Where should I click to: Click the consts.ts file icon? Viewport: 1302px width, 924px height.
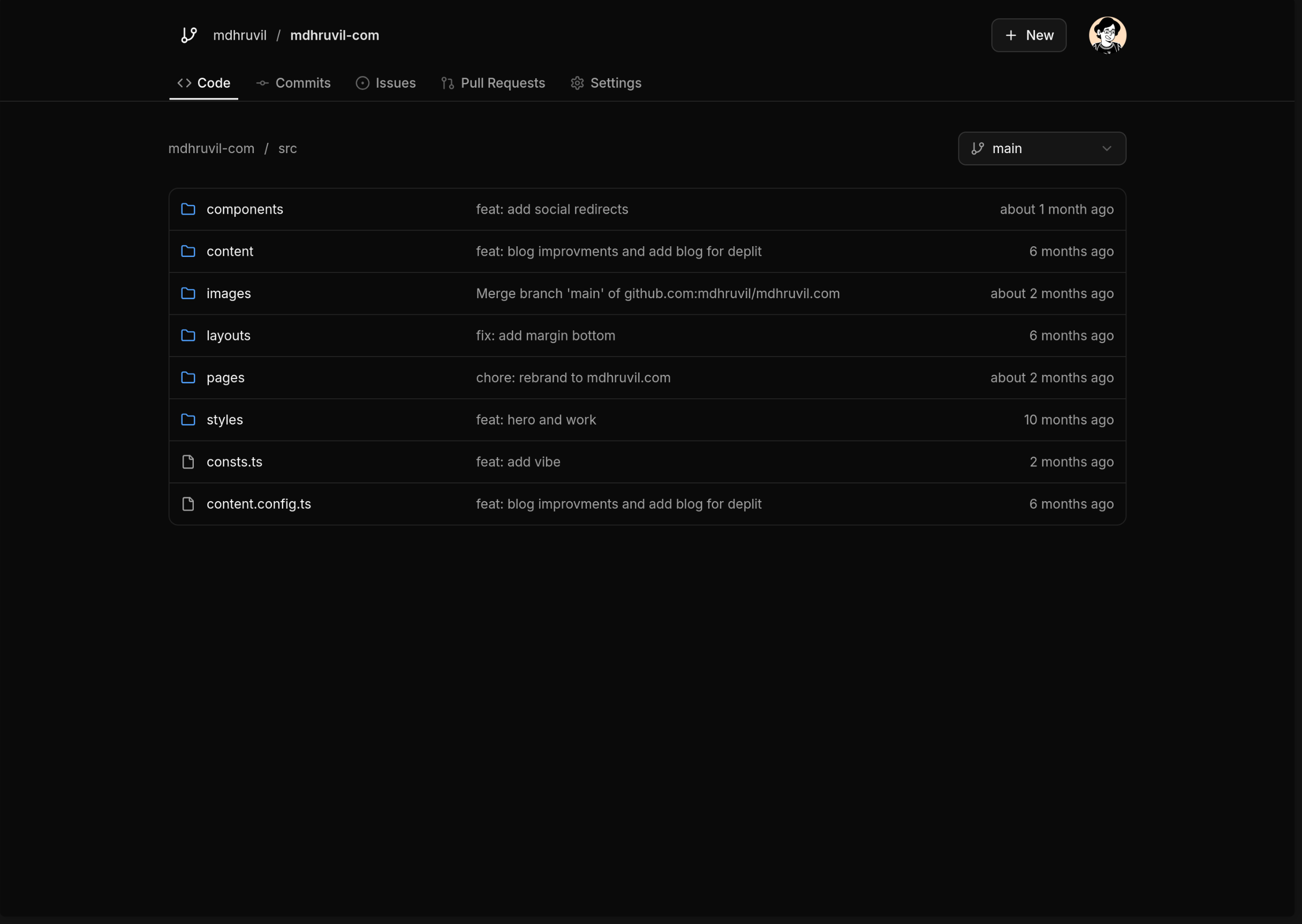click(x=188, y=462)
